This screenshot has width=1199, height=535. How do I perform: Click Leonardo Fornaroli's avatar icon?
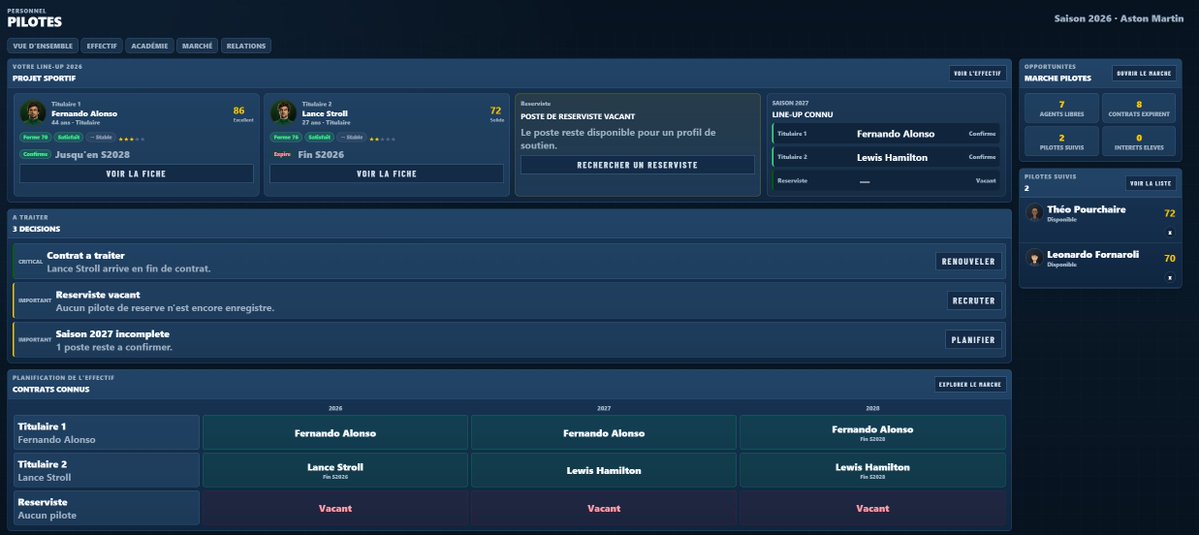[x=1035, y=258]
